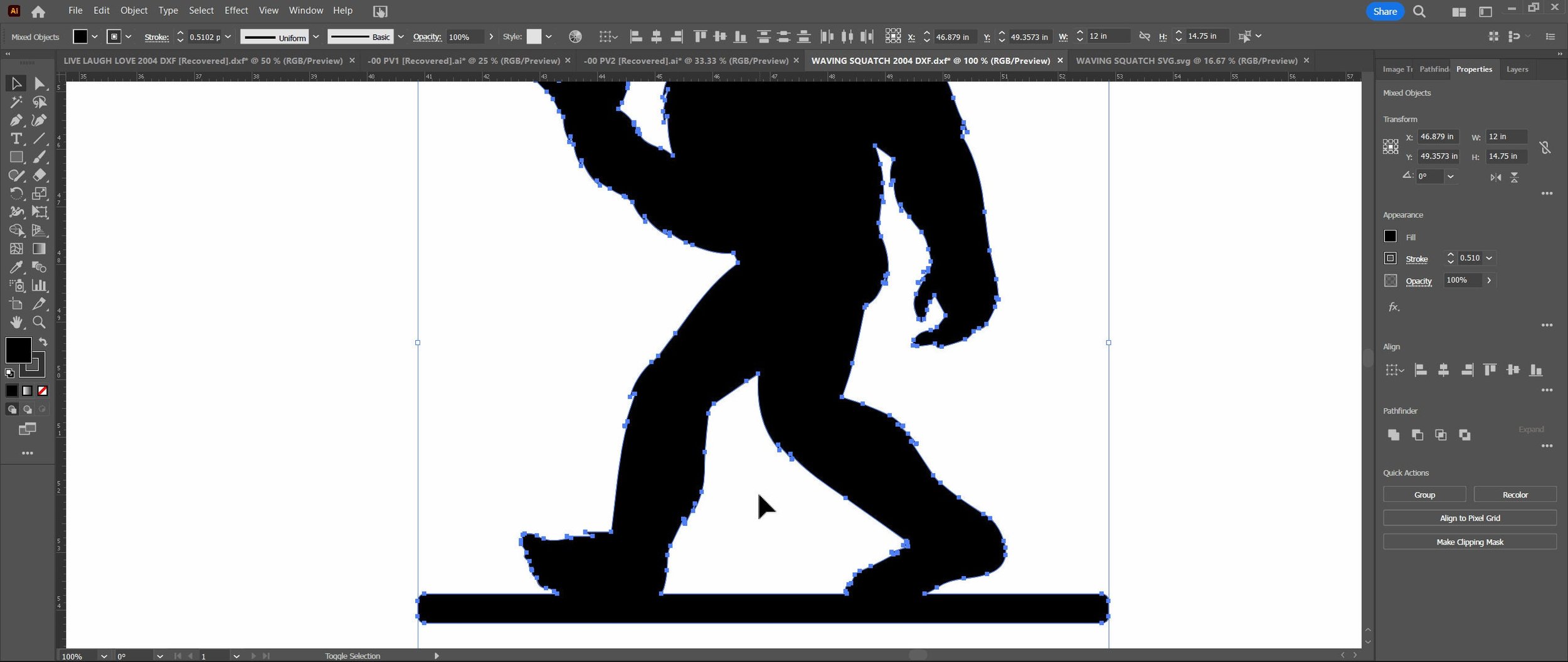Screen dimensions: 1568x662
Task: Select the Pen tool
Action: click(16, 120)
